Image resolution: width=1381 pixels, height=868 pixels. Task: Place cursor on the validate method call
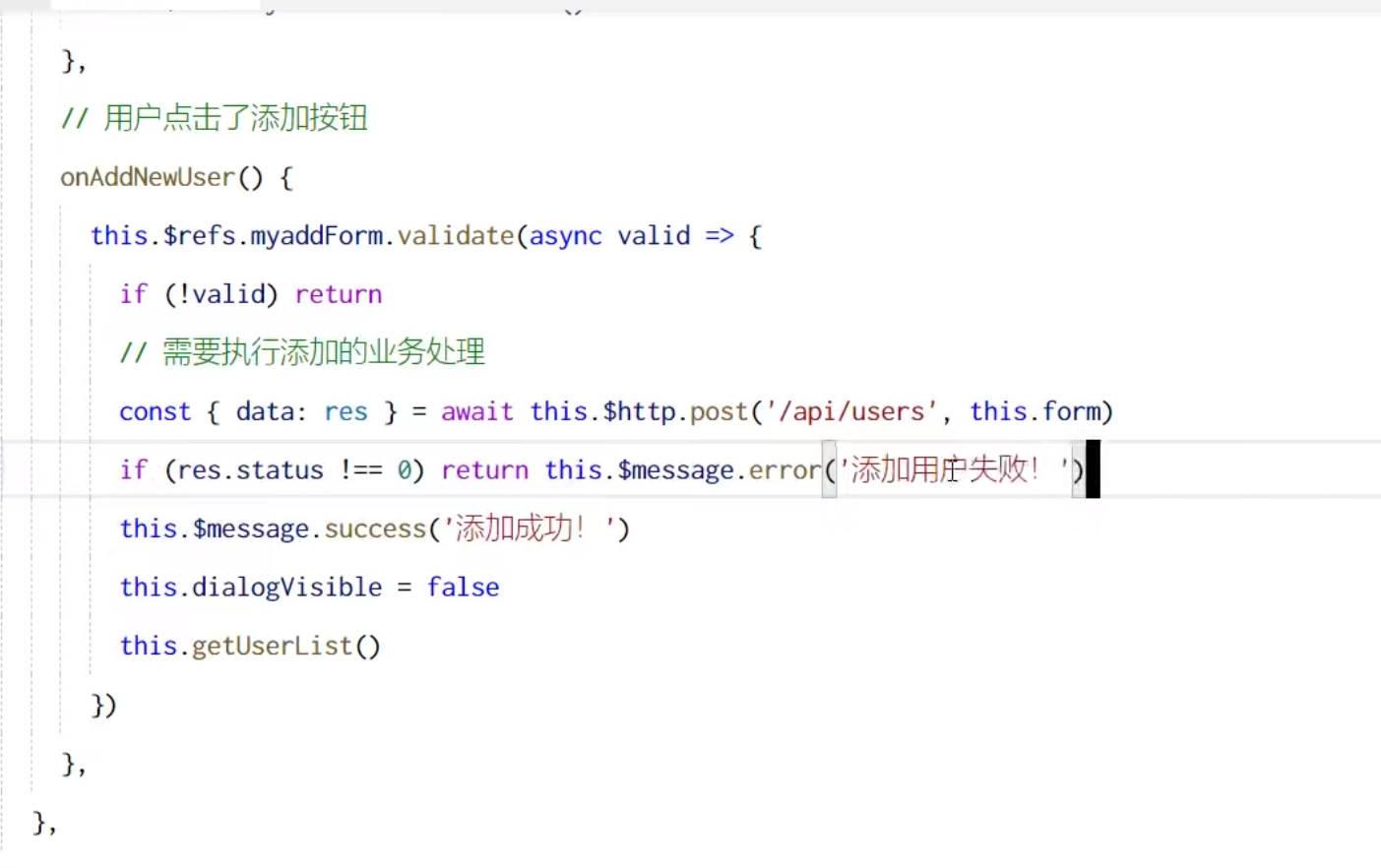pyautogui.click(x=455, y=235)
